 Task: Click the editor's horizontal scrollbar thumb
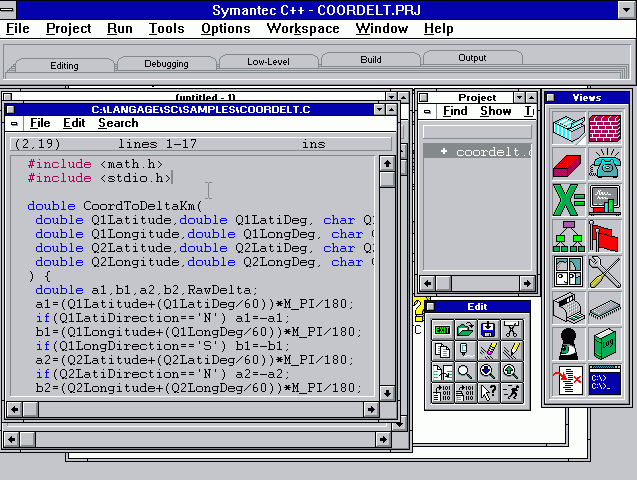point(33,408)
